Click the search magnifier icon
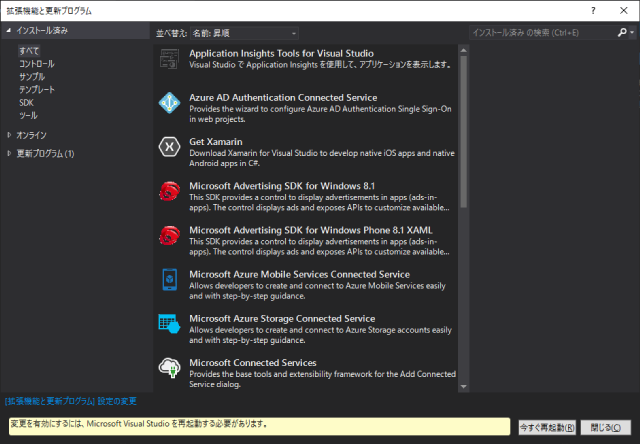This screenshot has height=444, width=640. pyautogui.click(x=622, y=33)
